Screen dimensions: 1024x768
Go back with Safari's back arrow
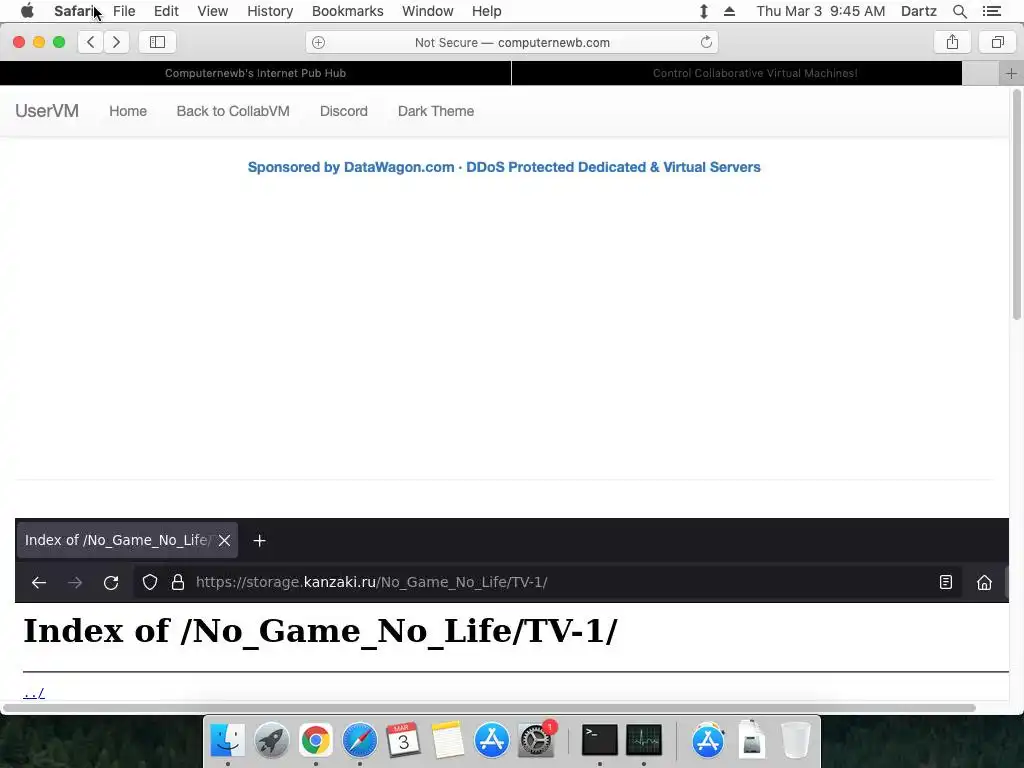(91, 42)
